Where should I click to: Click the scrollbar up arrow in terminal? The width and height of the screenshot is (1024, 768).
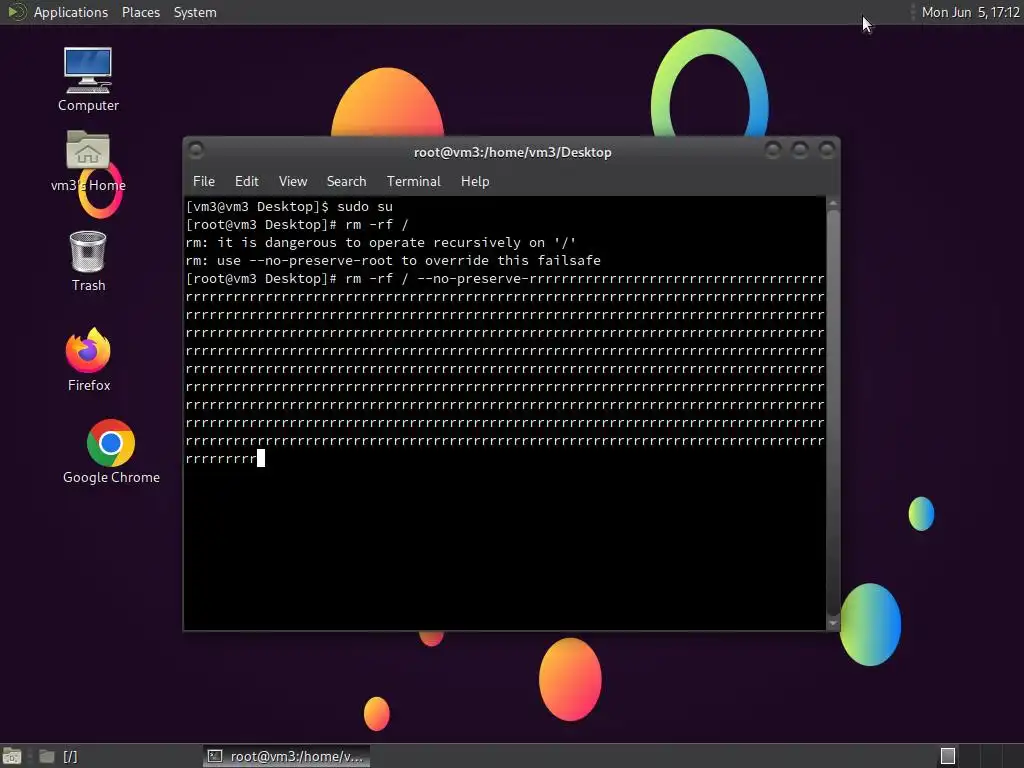(833, 203)
